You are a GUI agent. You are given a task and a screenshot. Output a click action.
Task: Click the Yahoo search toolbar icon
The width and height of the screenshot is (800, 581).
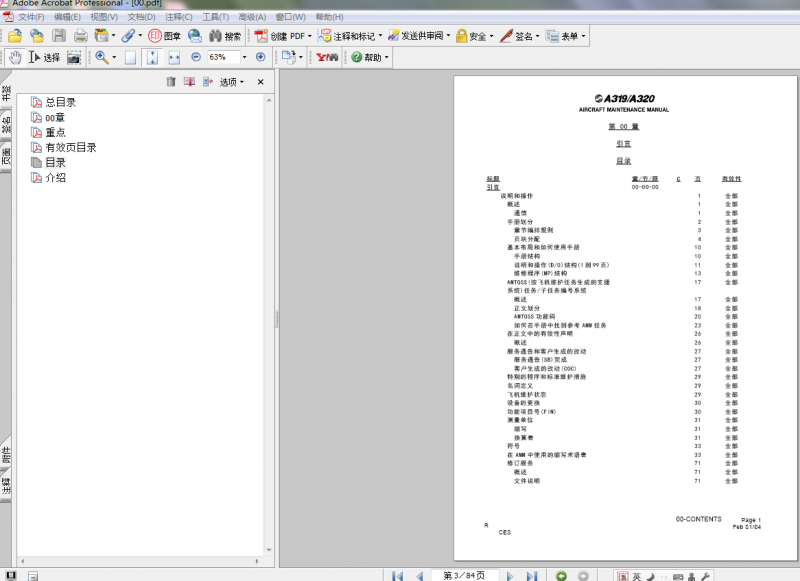327,57
